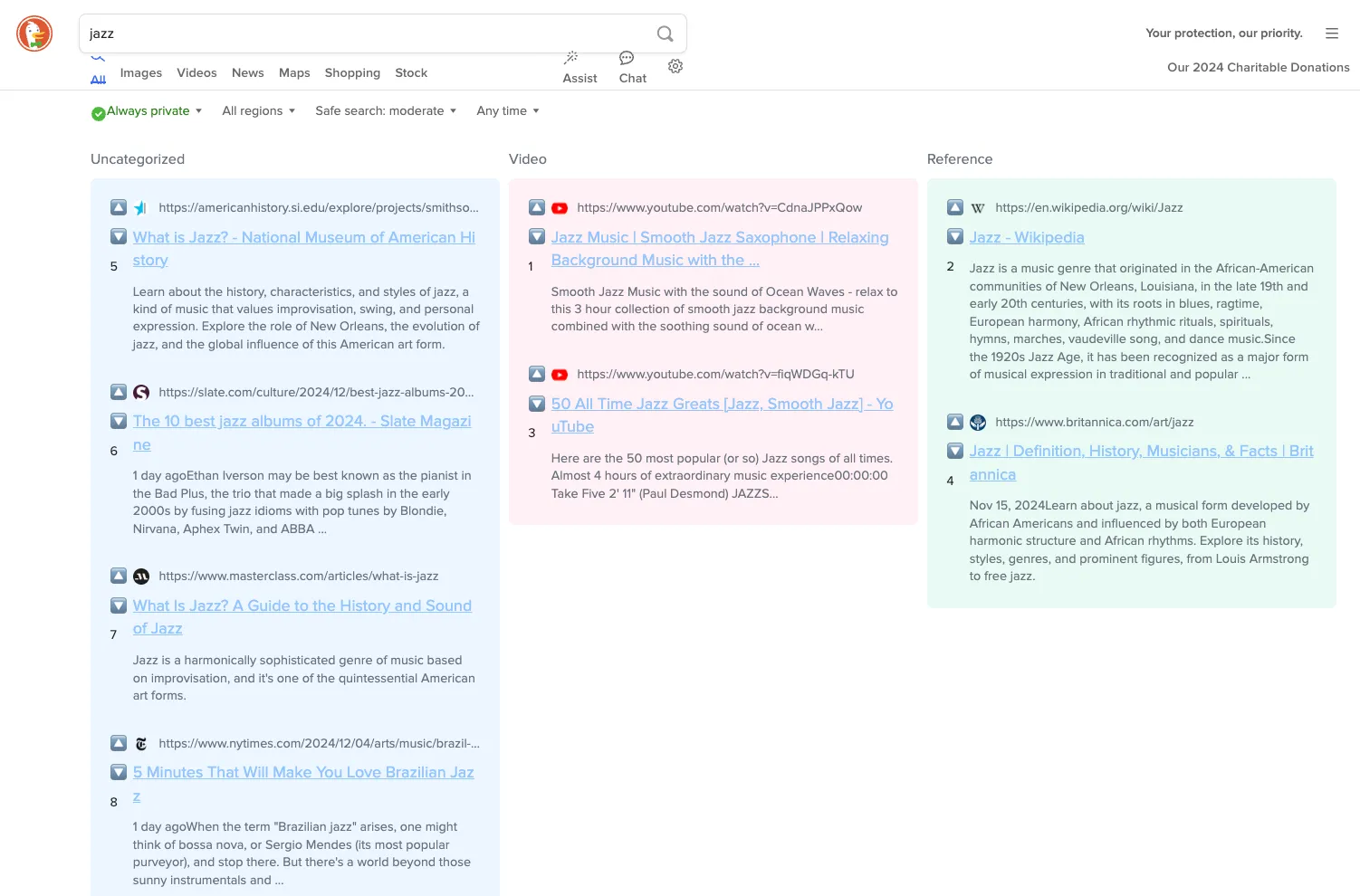Upvote the Wikipedia Jazz result

pos(955,207)
